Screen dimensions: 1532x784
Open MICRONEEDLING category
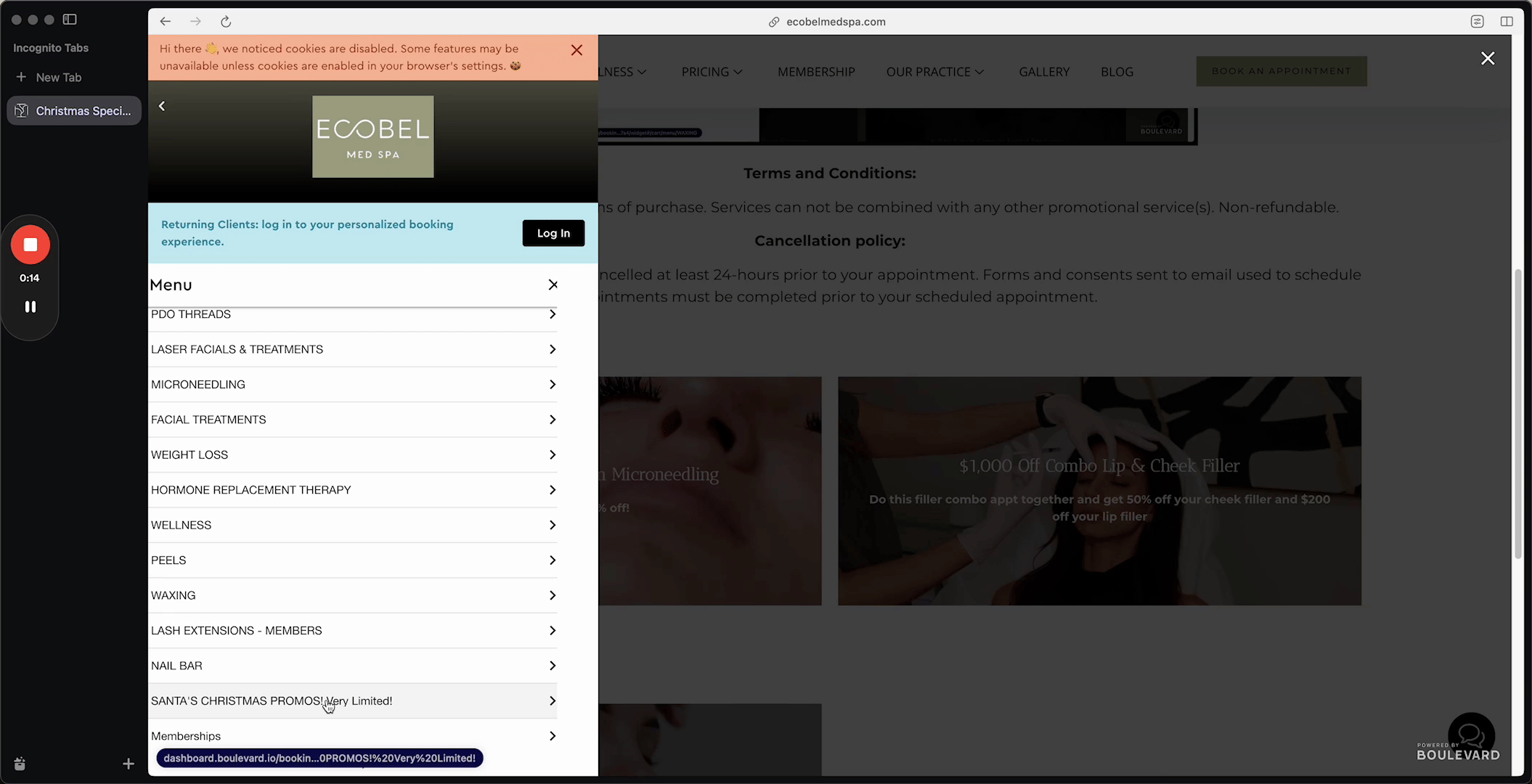[x=353, y=385]
